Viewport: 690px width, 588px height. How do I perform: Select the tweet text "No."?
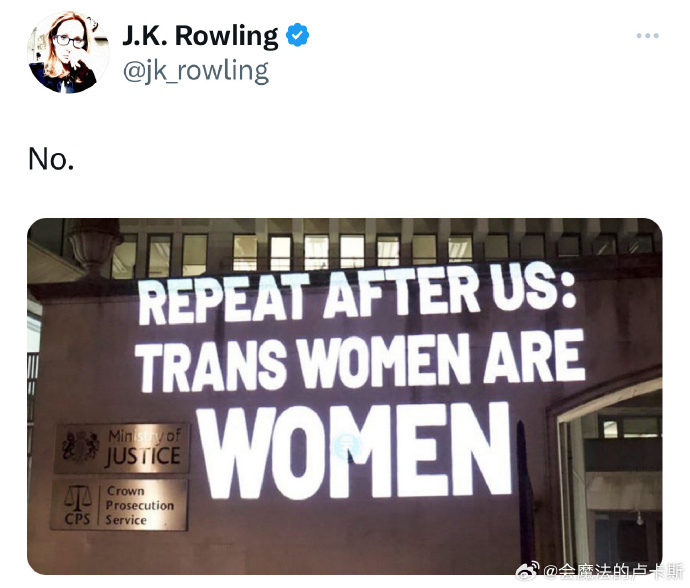pos(51,159)
